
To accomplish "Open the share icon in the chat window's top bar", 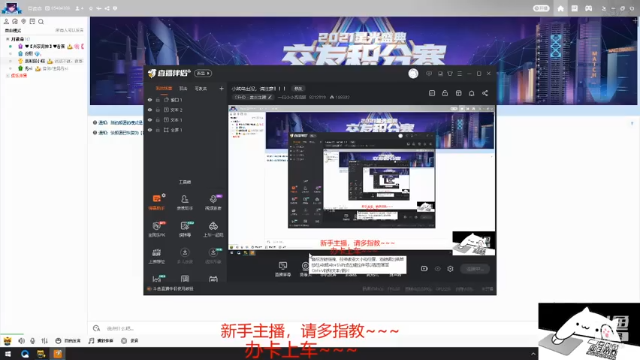I will pyautogui.click(x=107, y=8).
